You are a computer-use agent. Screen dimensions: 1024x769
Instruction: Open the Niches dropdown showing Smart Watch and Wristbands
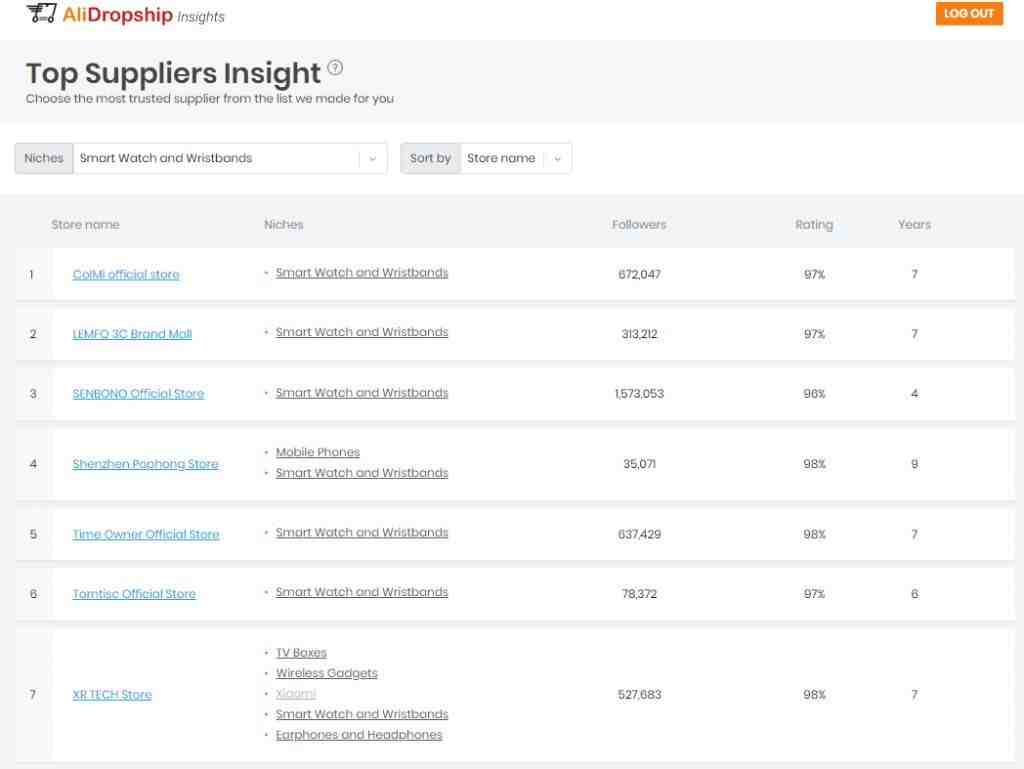[x=201, y=159]
